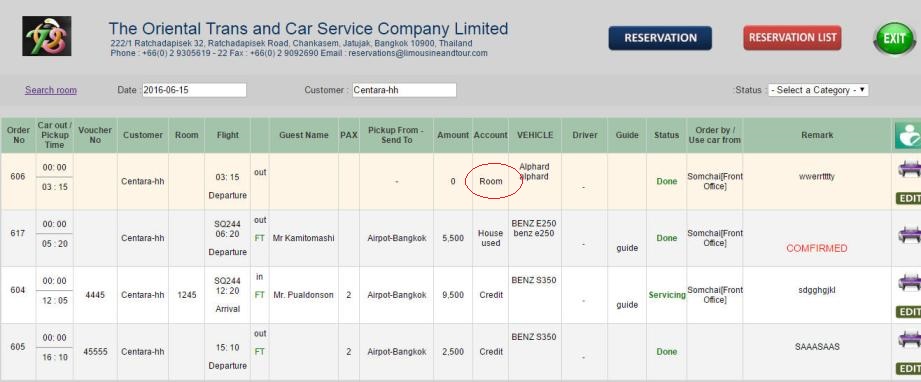Open the Status category dropdown

(818, 90)
